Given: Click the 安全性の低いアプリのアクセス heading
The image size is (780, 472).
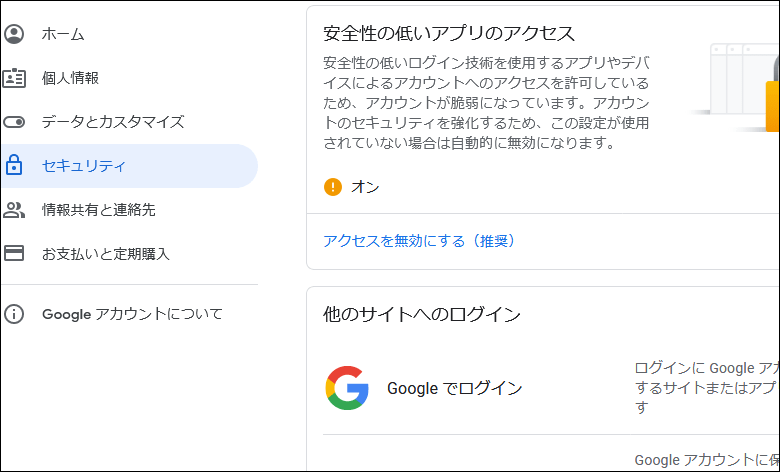Looking at the screenshot, I should point(449,33).
